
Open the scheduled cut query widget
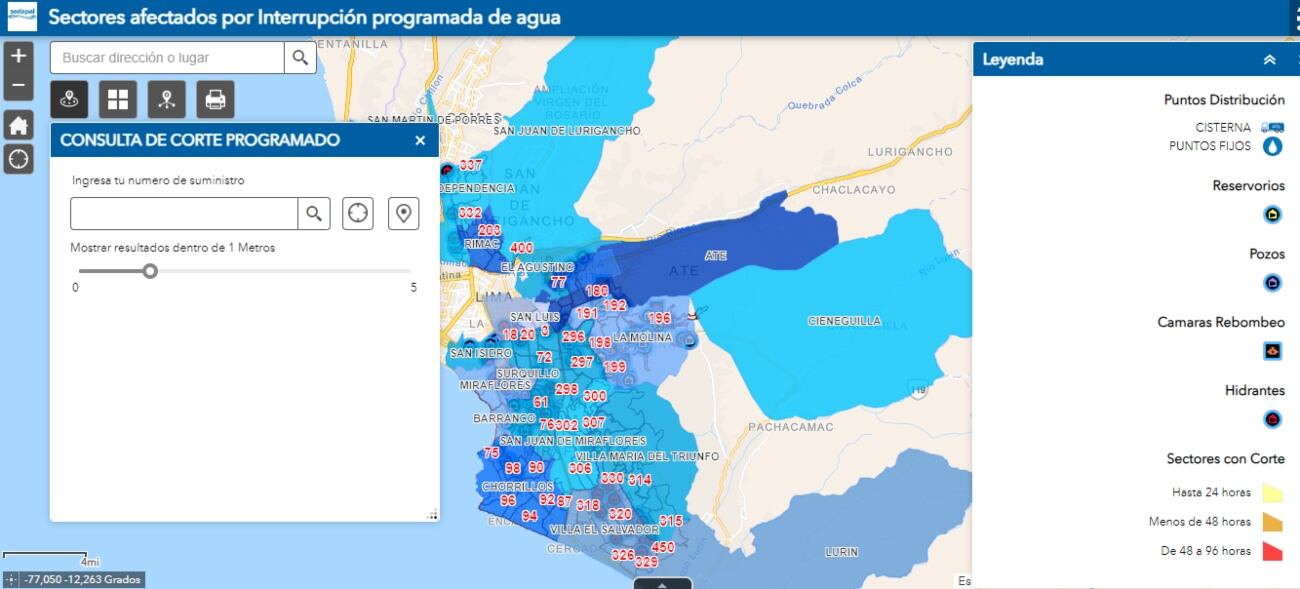point(70,99)
